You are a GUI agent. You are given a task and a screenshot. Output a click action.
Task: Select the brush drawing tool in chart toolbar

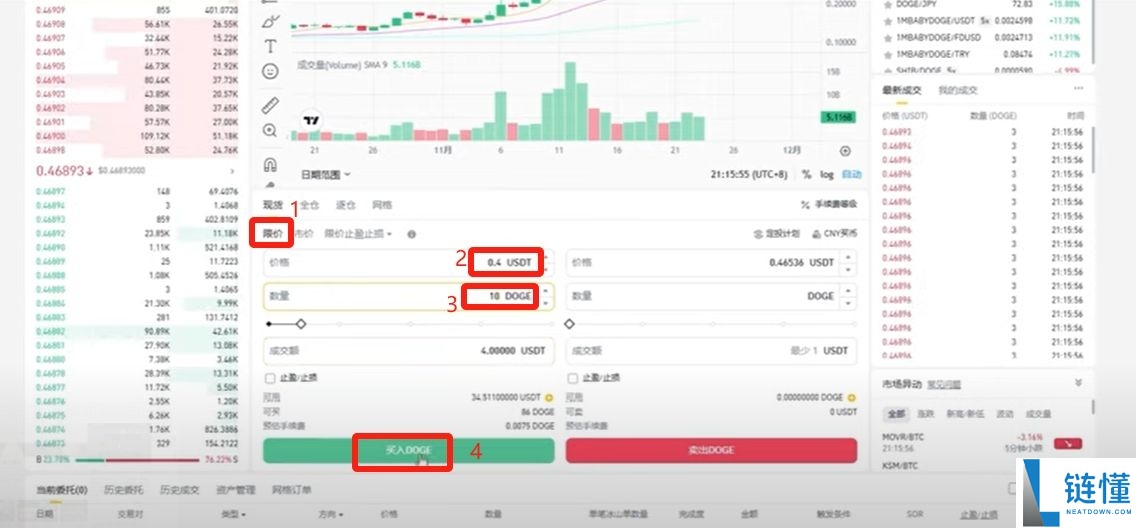270,21
